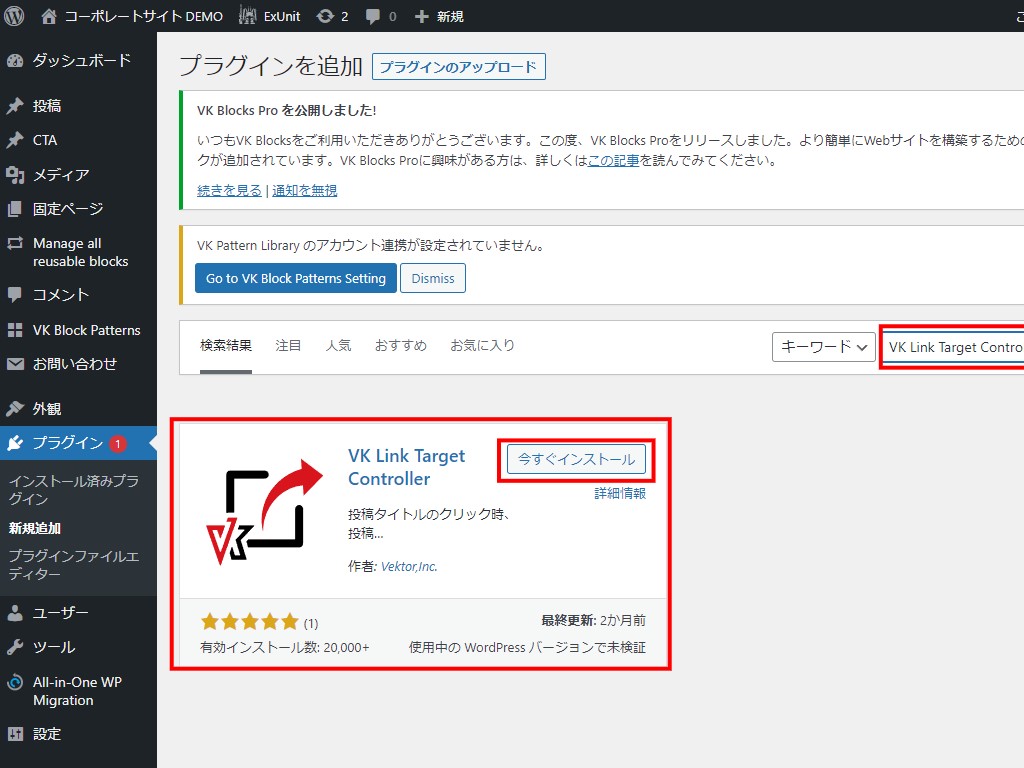The height and width of the screenshot is (768, 1024).
Task: Click the ExUnit icon in admin bar
Action: coord(248,16)
